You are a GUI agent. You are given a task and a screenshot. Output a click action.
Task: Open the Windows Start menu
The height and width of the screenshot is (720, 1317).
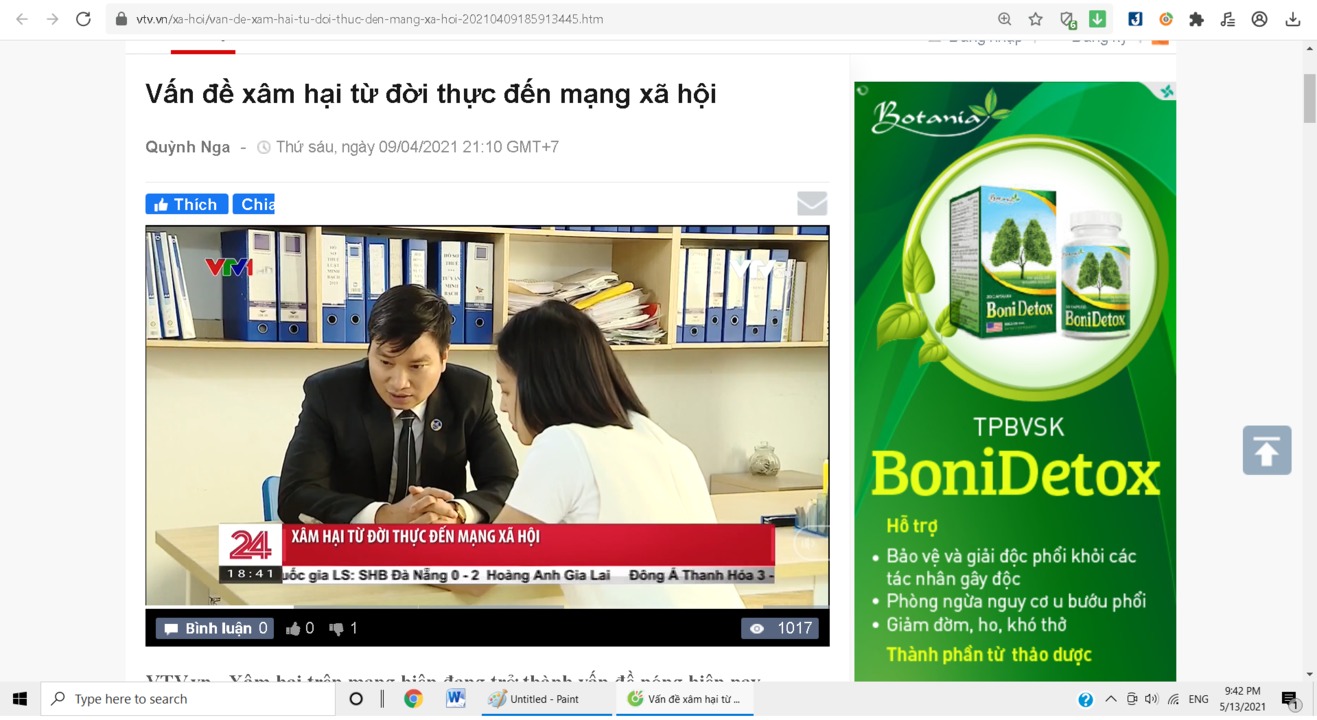[x=19, y=699]
